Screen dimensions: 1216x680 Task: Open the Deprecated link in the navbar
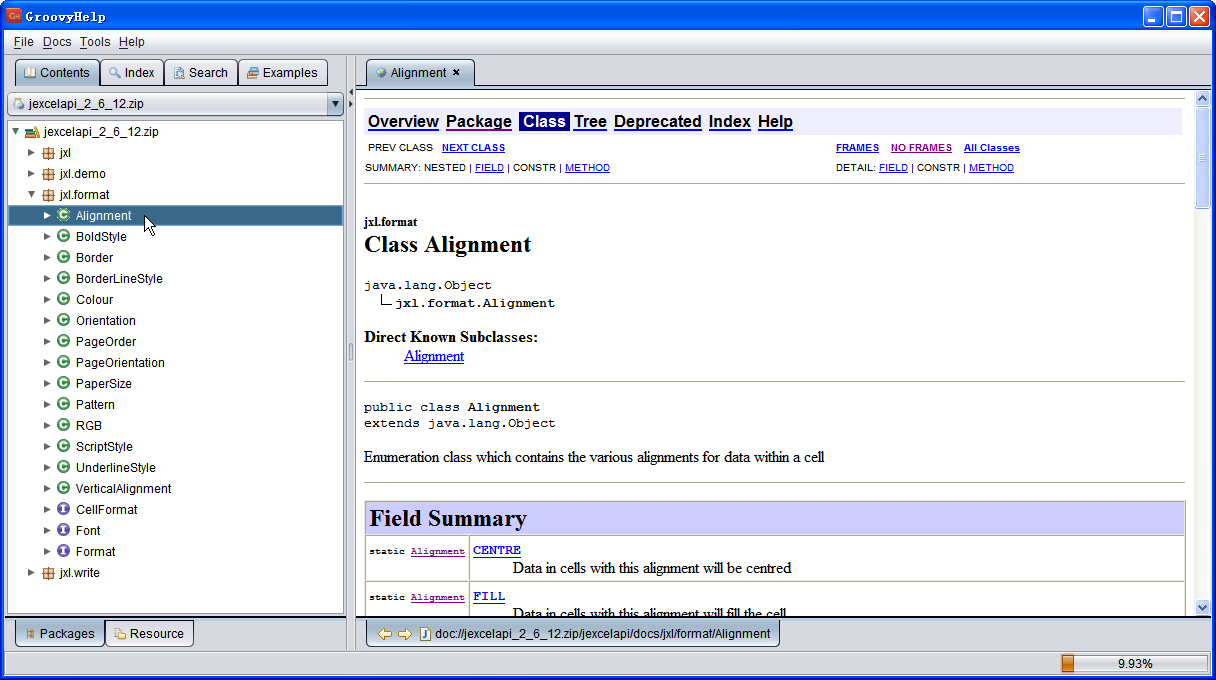tap(657, 121)
